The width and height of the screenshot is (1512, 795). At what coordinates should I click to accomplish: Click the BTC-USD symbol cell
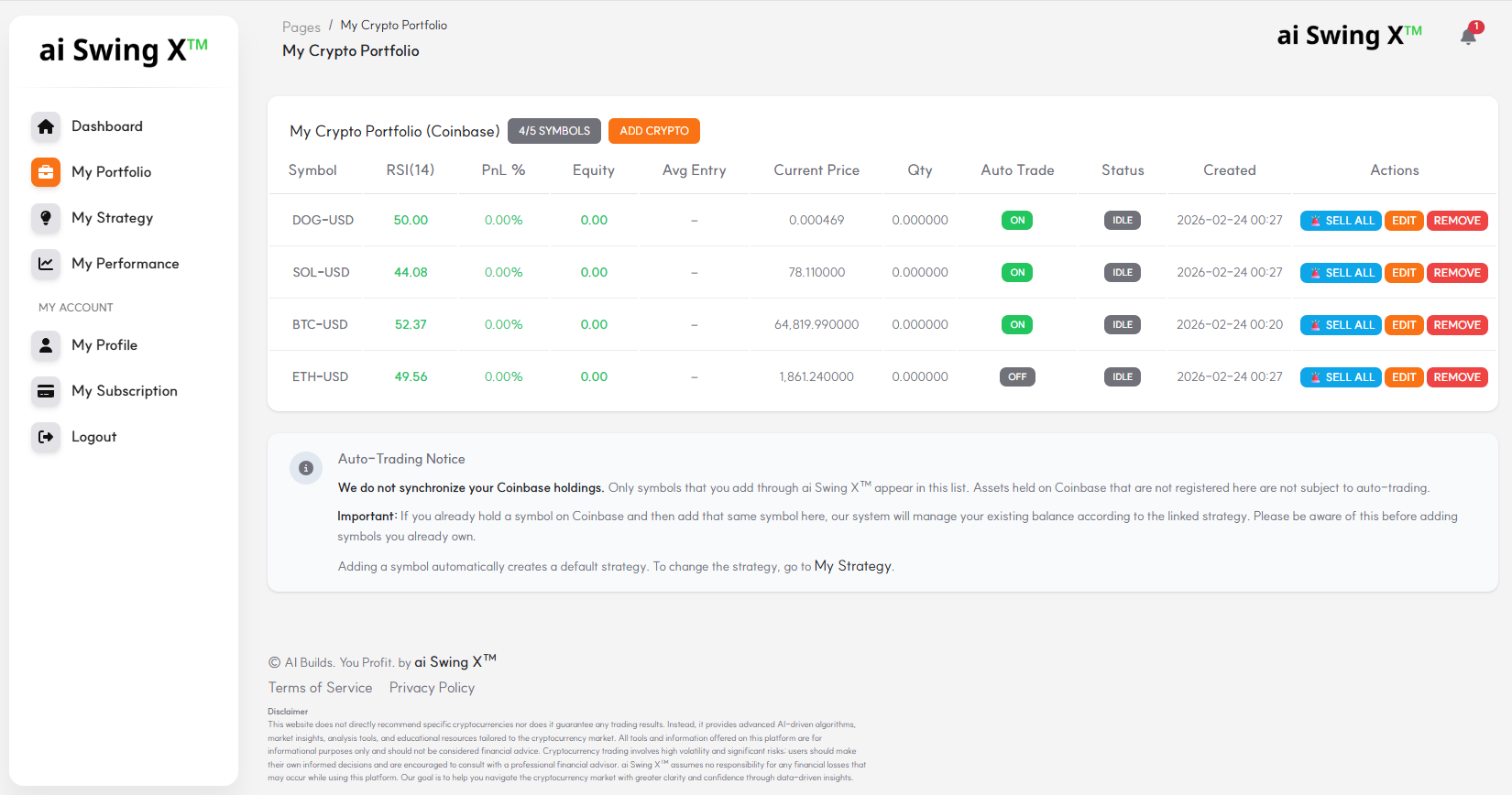coord(320,325)
